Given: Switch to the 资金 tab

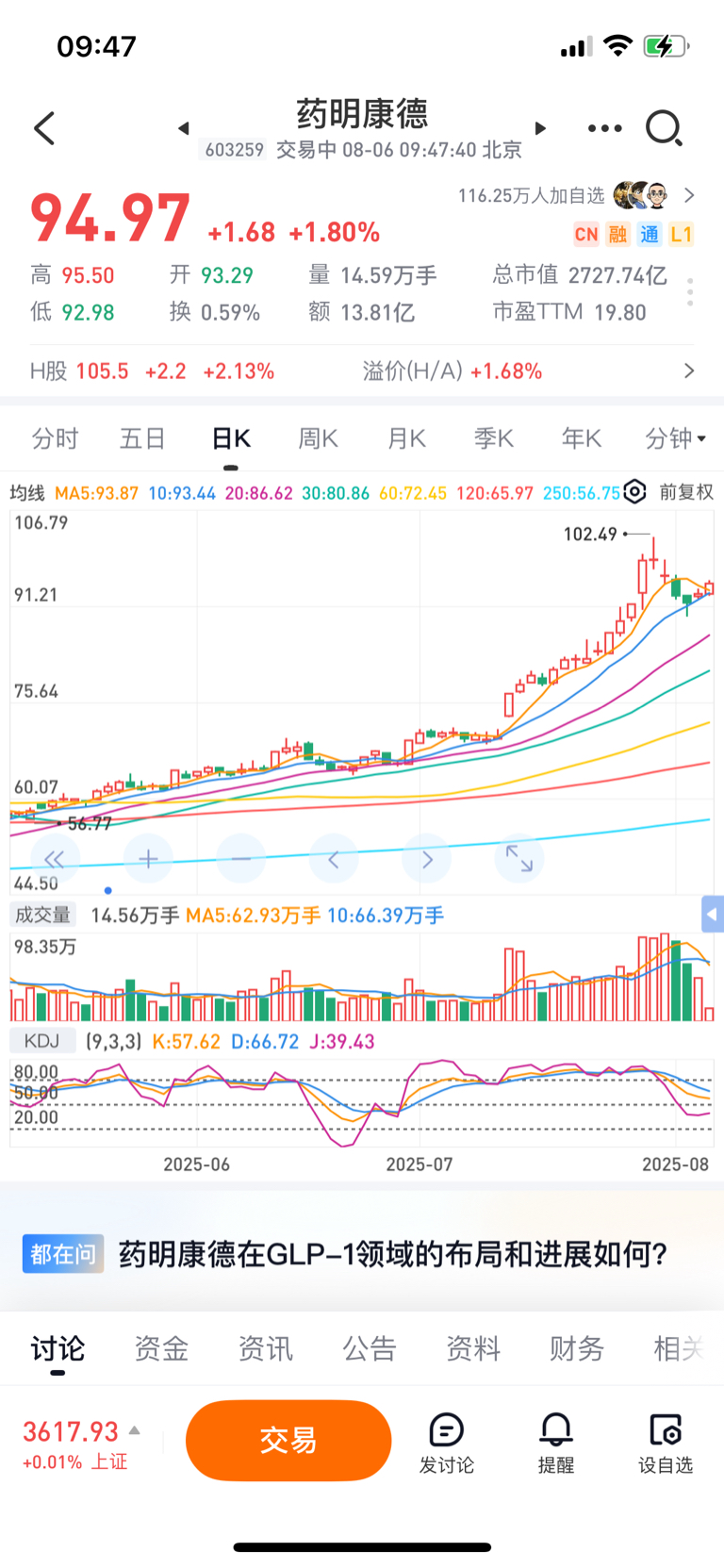Looking at the screenshot, I should (161, 1348).
